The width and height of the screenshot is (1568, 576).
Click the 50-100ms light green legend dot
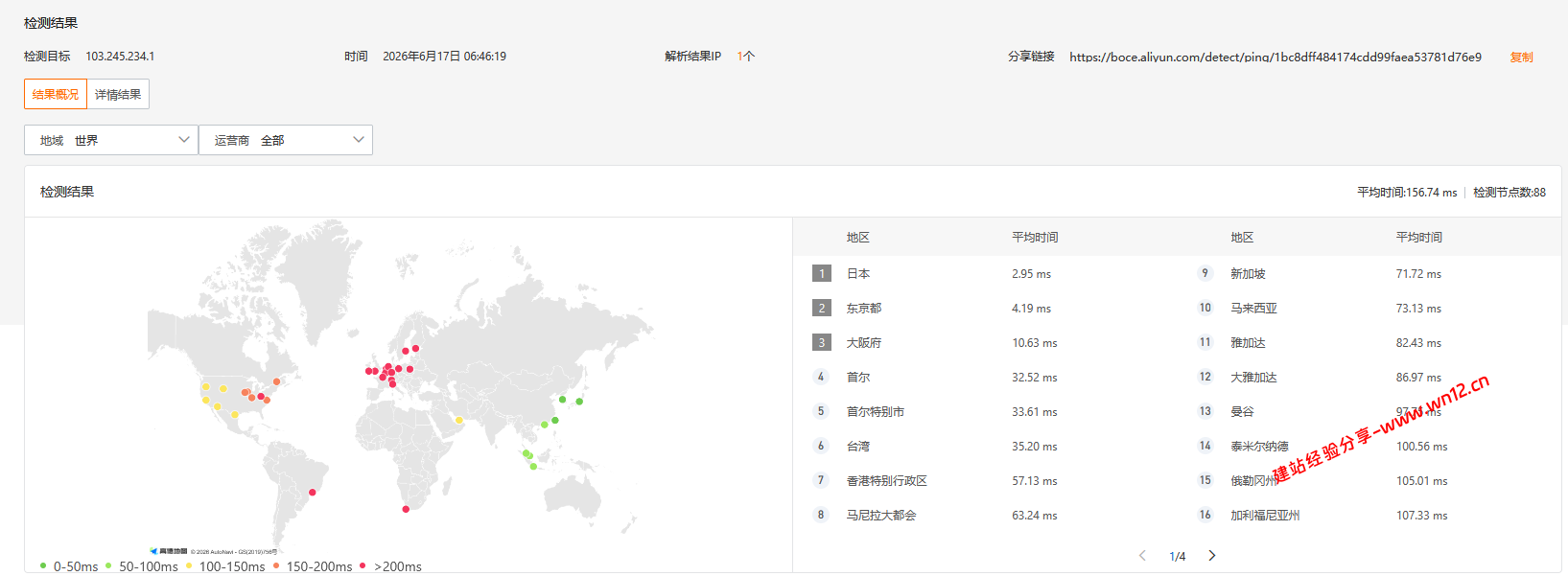108,565
